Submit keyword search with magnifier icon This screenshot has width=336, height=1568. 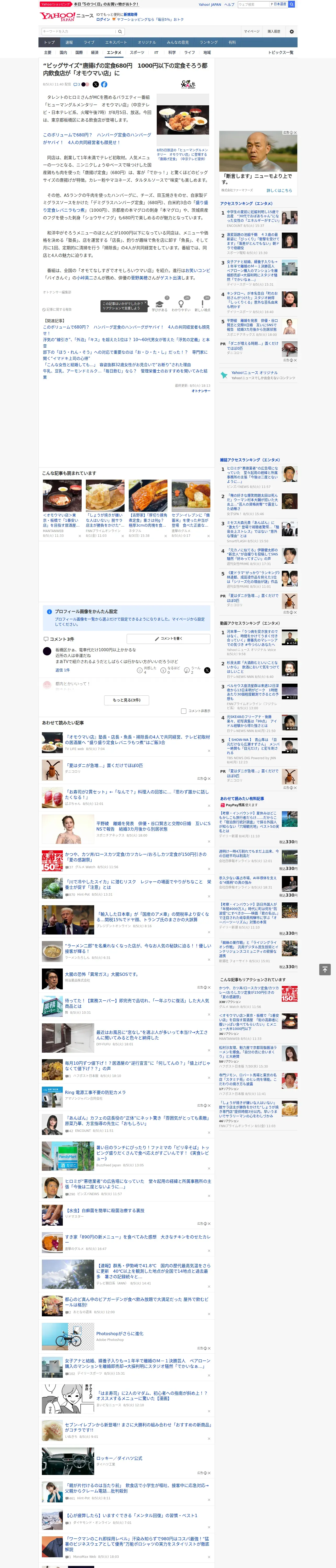pyautogui.click(x=120, y=32)
